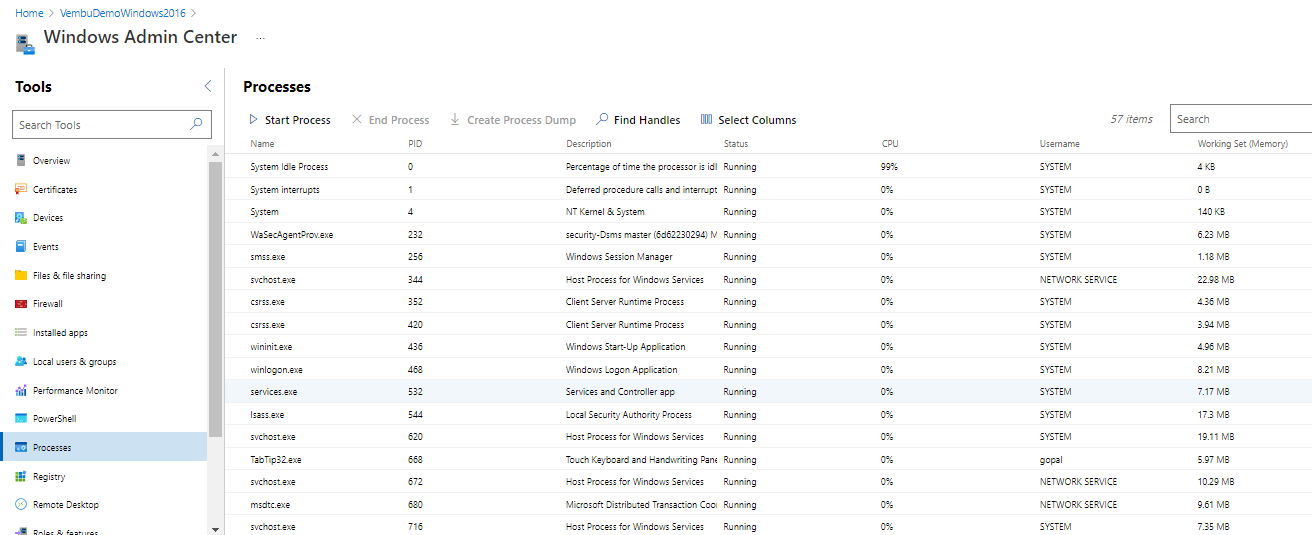Click the Files & file sharing folder icon
This screenshot has height=535, width=1312.
tap(21, 275)
